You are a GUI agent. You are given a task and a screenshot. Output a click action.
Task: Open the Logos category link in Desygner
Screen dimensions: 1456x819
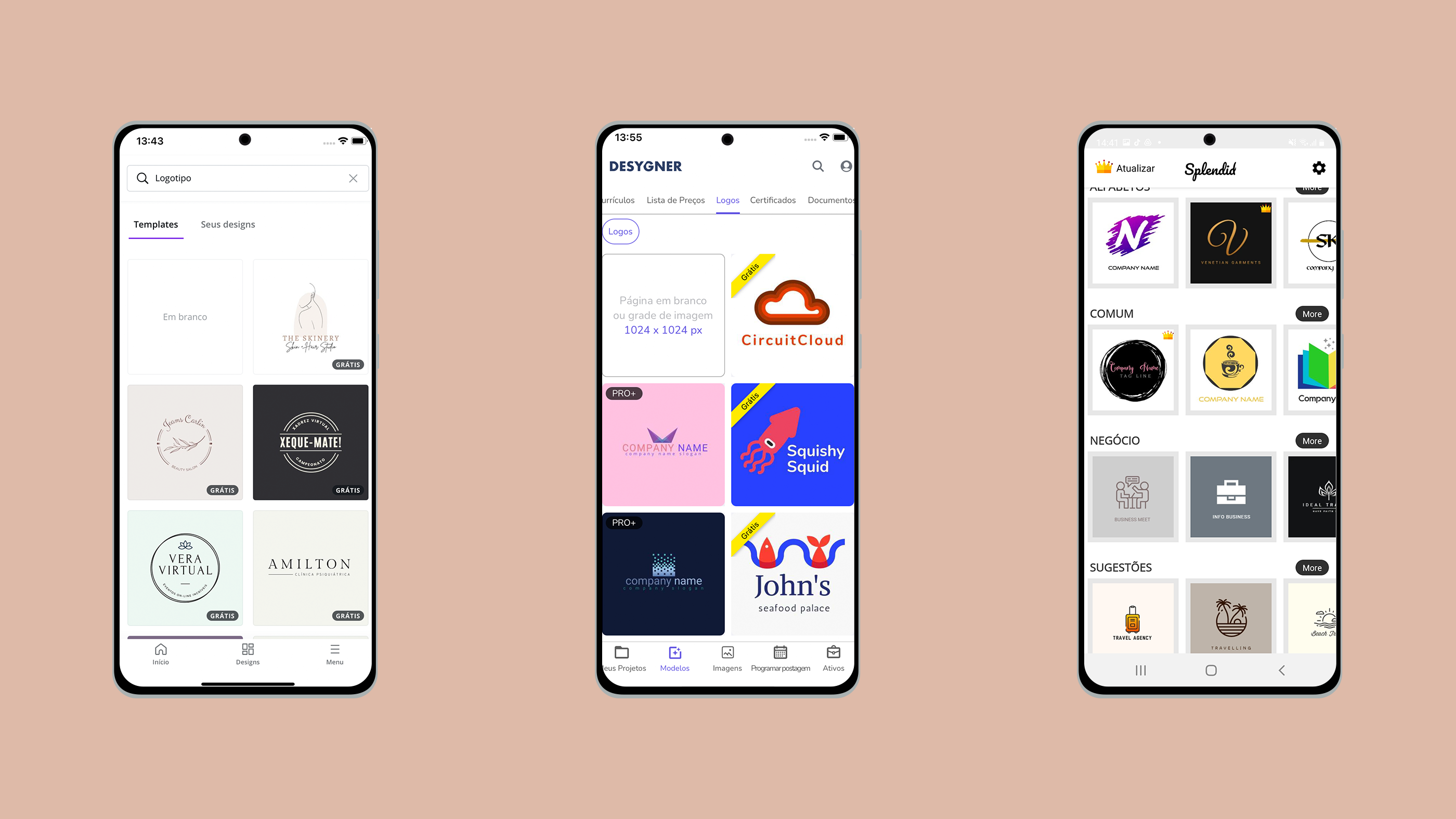coord(727,199)
